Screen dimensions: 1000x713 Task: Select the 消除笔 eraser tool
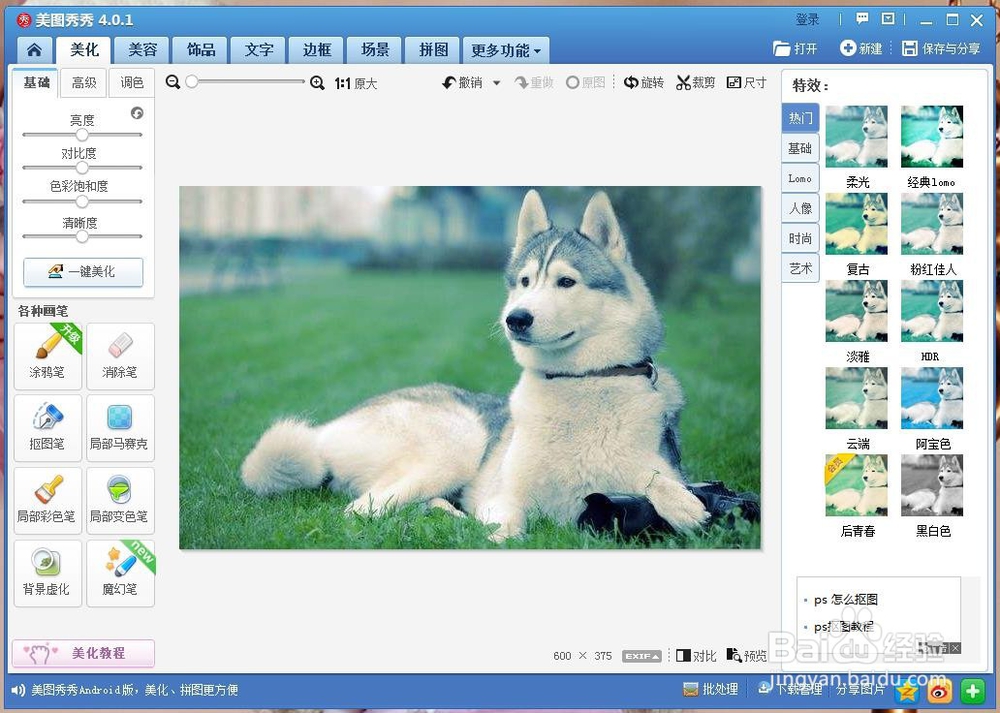(120, 356)
